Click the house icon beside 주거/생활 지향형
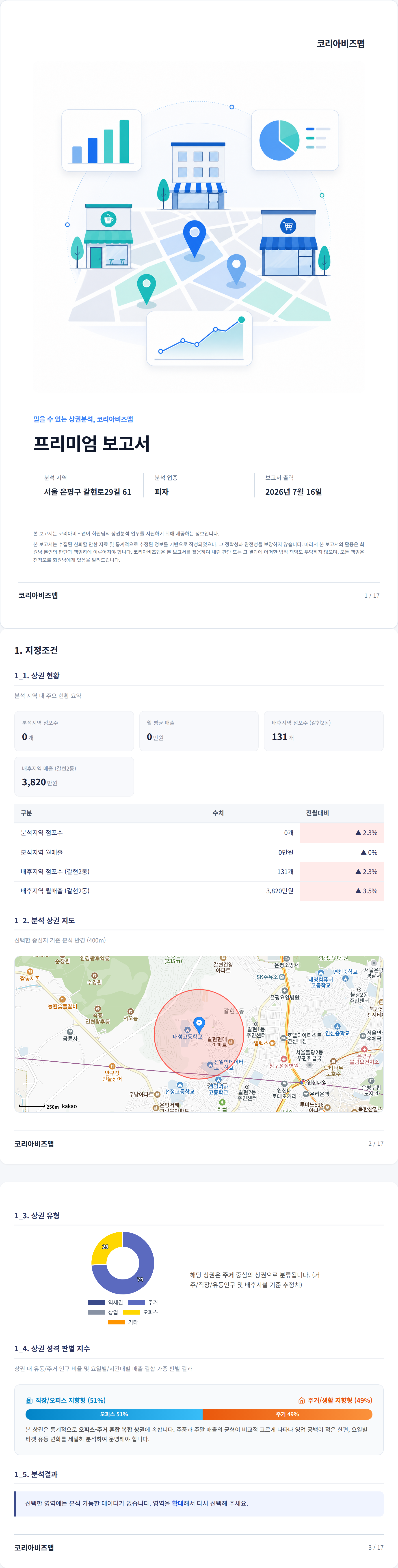The height and width of the screenshot is (1568, 398). point(301,1400)
